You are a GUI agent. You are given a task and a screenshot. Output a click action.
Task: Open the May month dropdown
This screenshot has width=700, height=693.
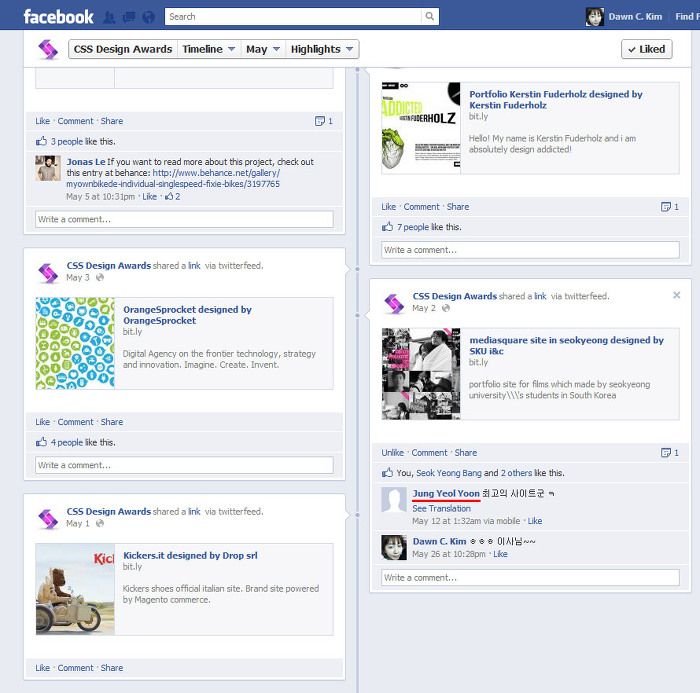click(x=263, y=49)
